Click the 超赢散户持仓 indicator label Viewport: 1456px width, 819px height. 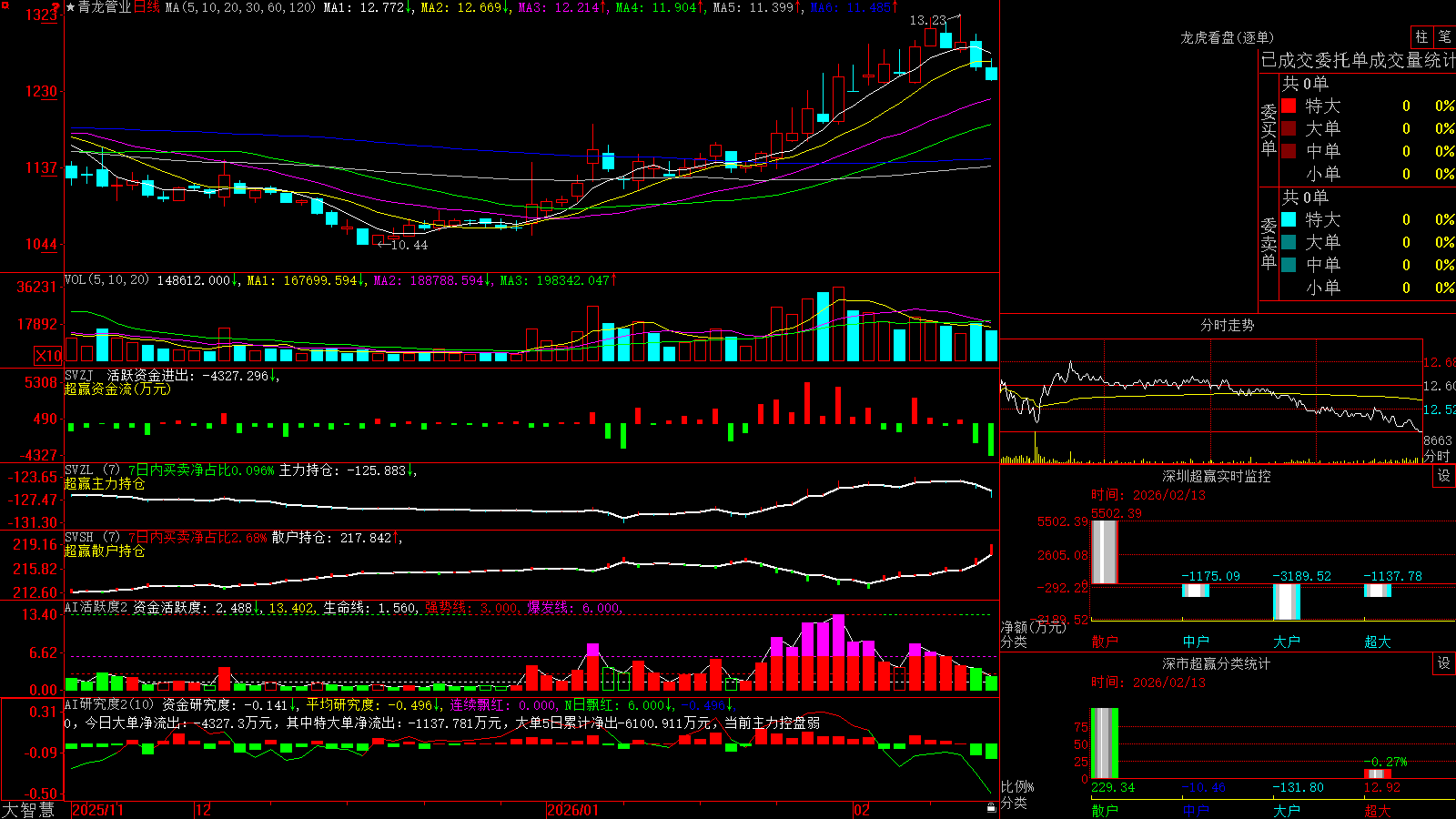(x=105, y=551)
